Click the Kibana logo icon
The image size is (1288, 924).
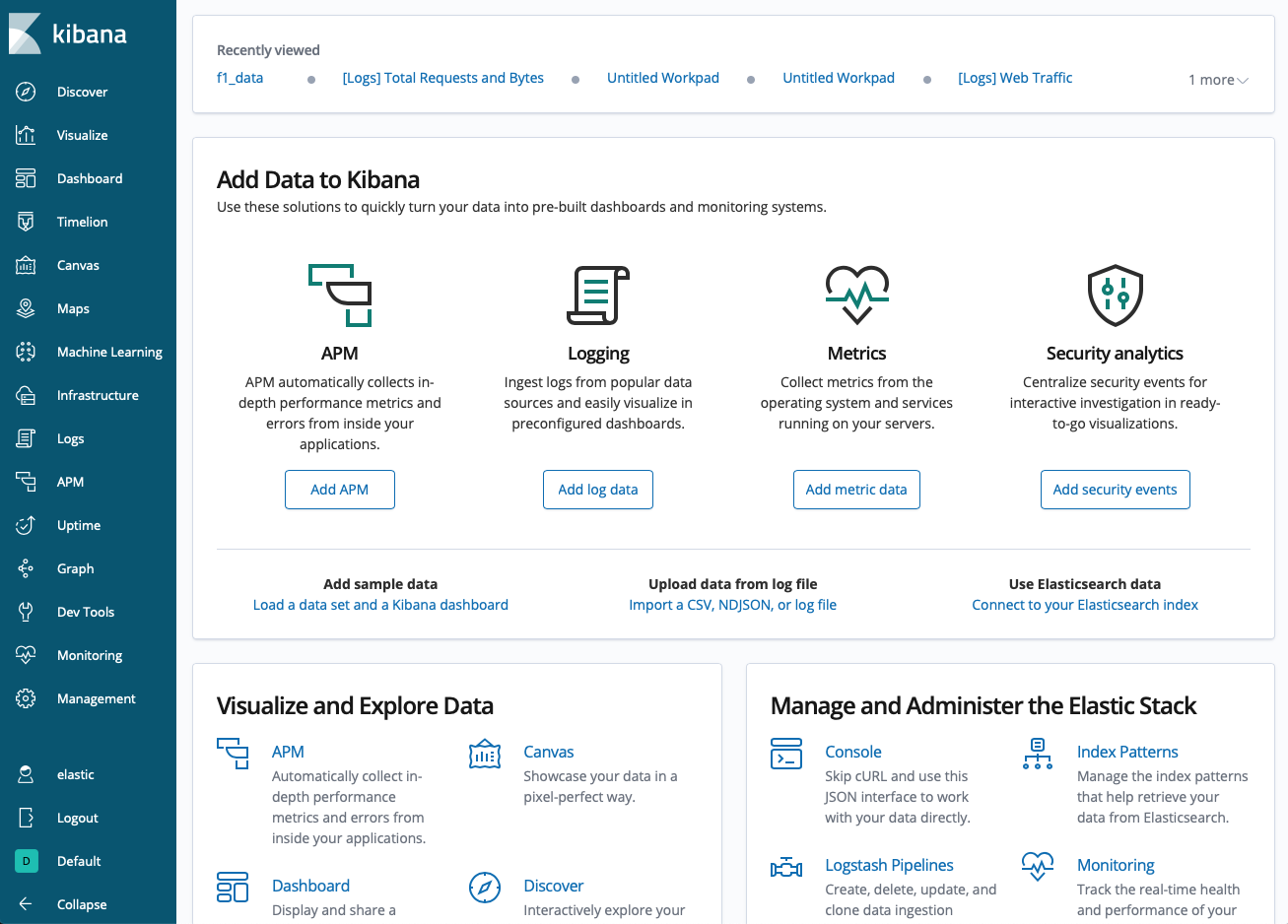pos(25,33)
